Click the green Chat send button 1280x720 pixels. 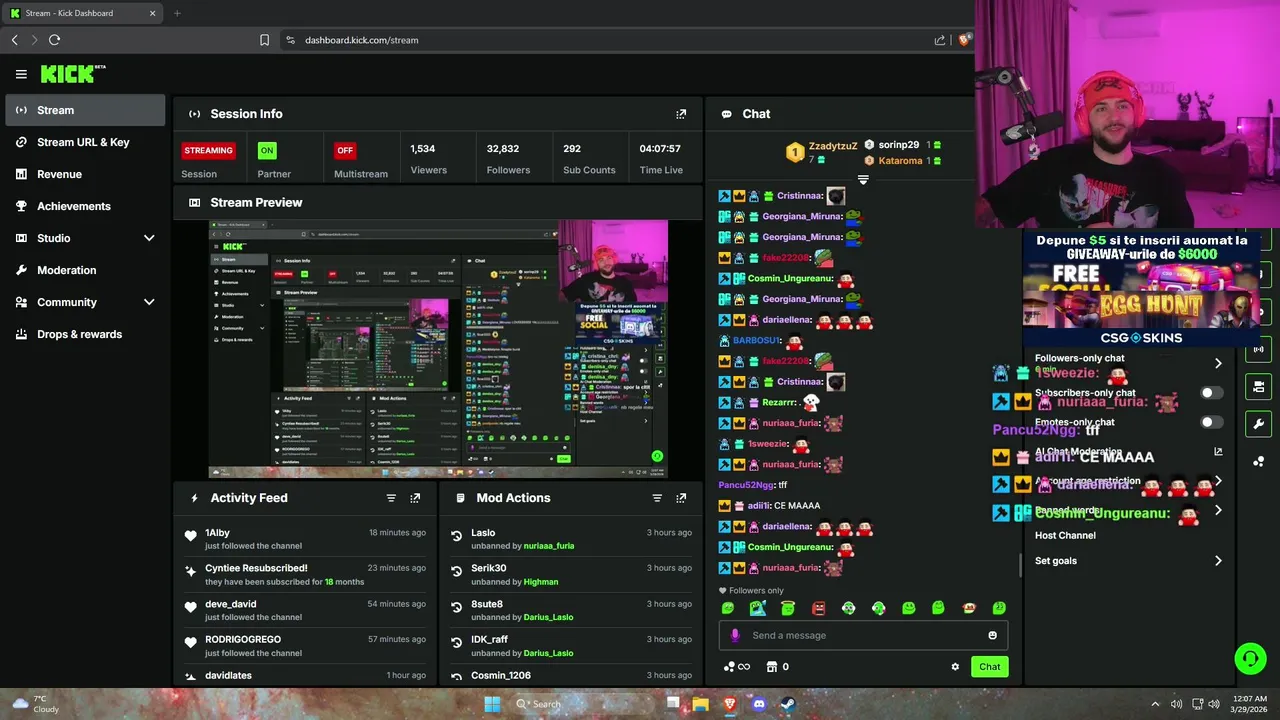tap(989, 667)
